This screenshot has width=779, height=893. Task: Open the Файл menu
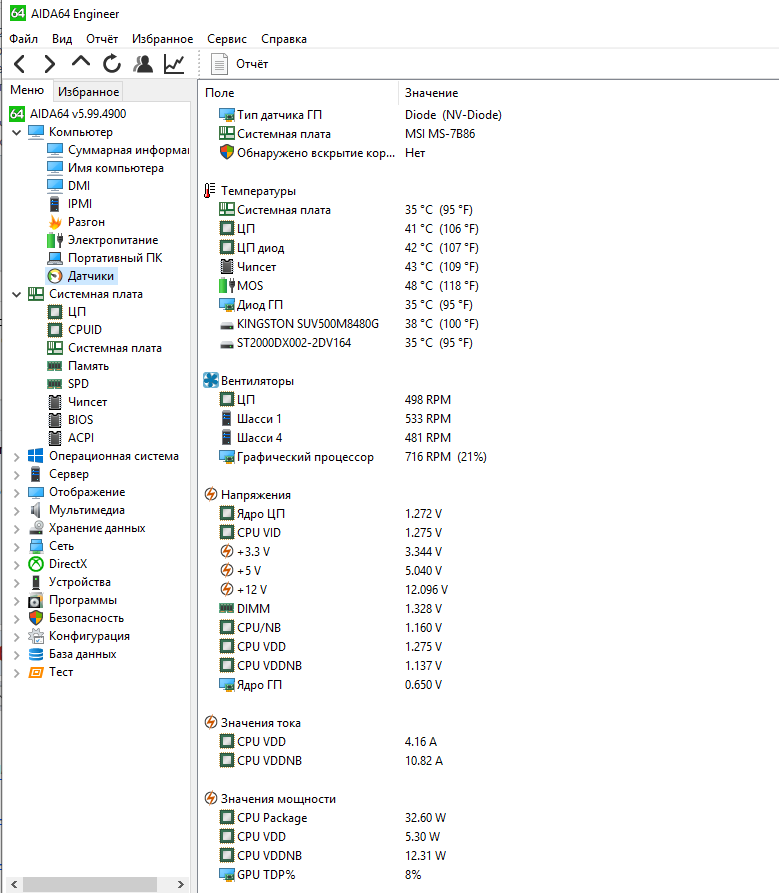coord(23,39)
